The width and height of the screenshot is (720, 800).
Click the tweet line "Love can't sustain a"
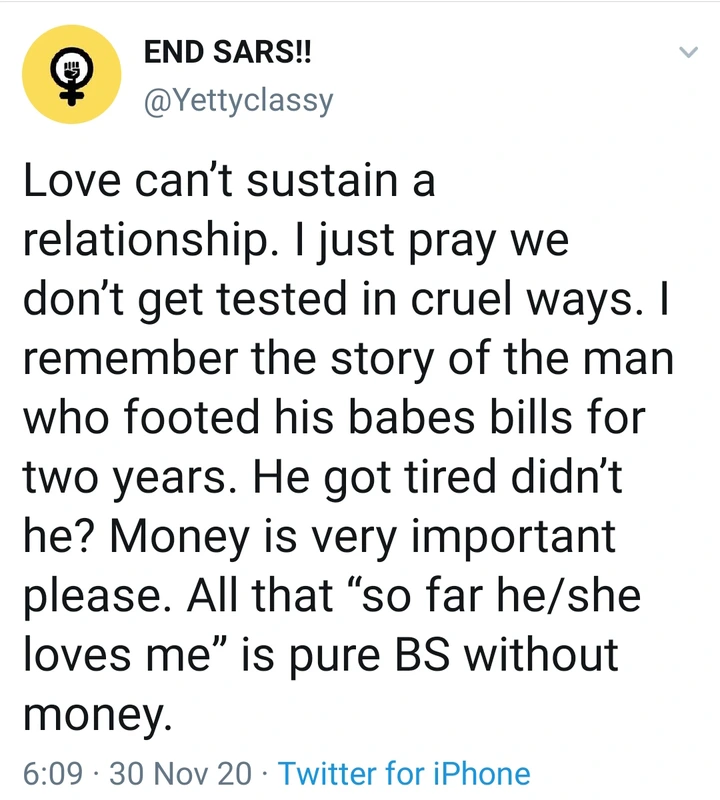coord(230,185)
